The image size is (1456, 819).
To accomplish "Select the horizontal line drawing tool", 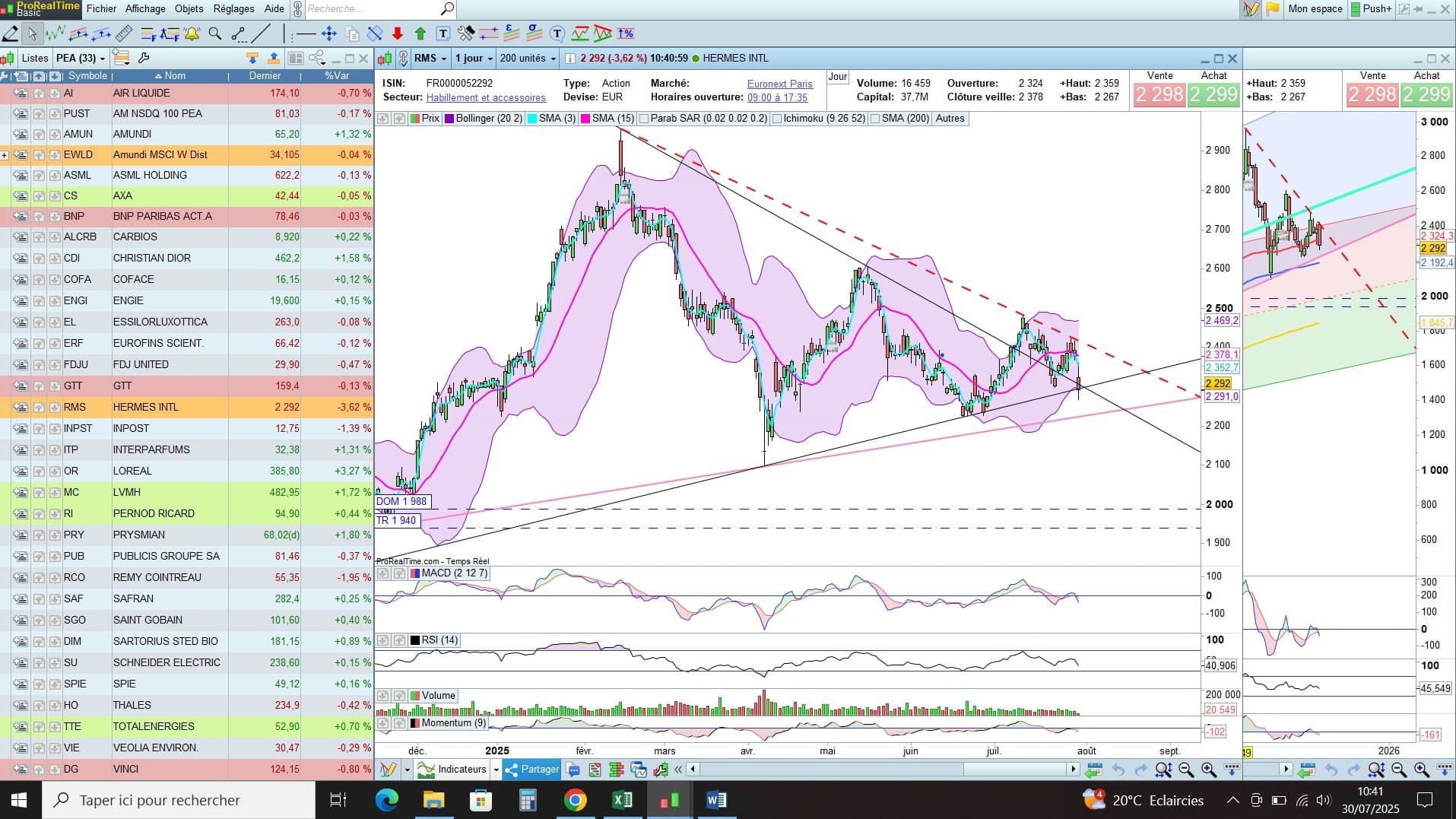I will click(306, 33).
